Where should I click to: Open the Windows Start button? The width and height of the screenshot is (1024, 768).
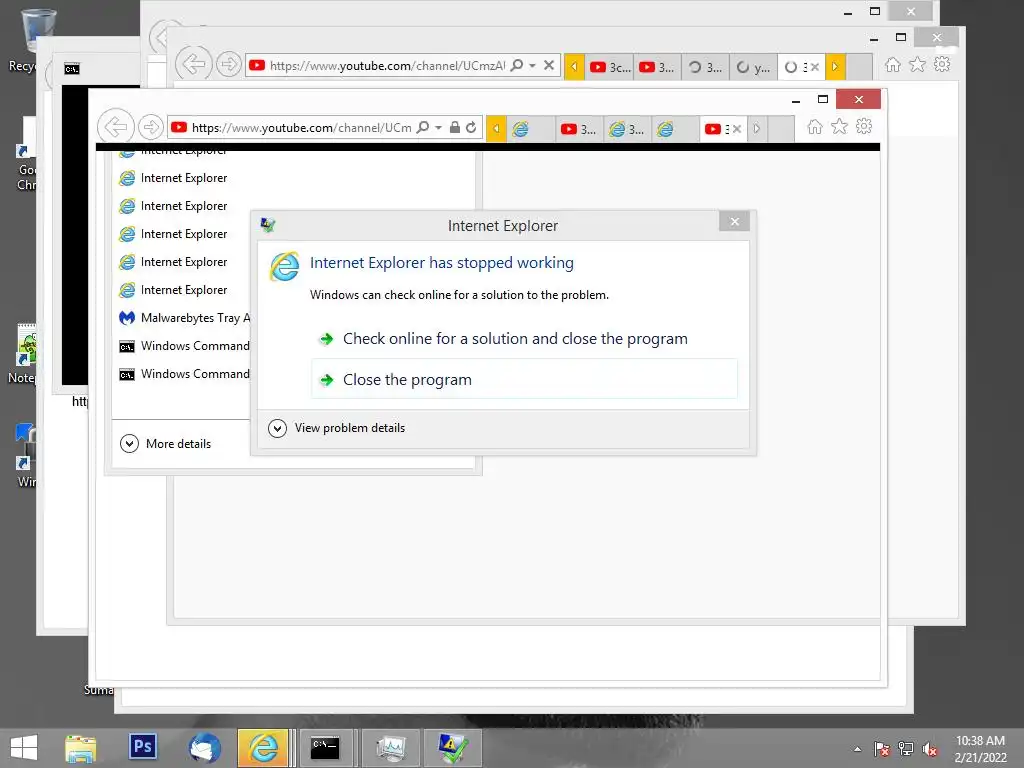(x=24, y=748)
